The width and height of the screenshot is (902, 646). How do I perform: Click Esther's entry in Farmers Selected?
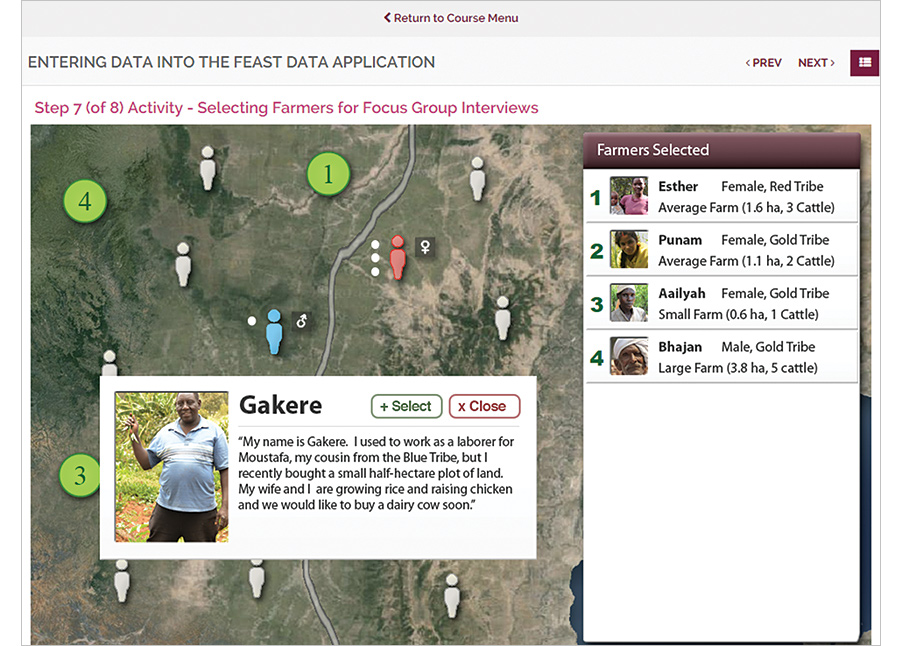tap(720, 196)
